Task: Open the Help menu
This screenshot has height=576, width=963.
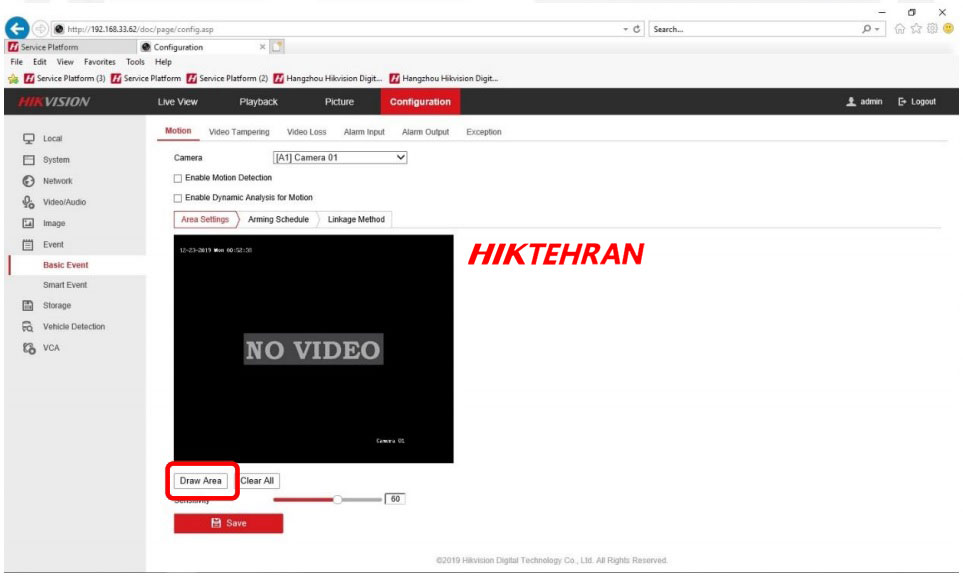Action: (163, 62)
